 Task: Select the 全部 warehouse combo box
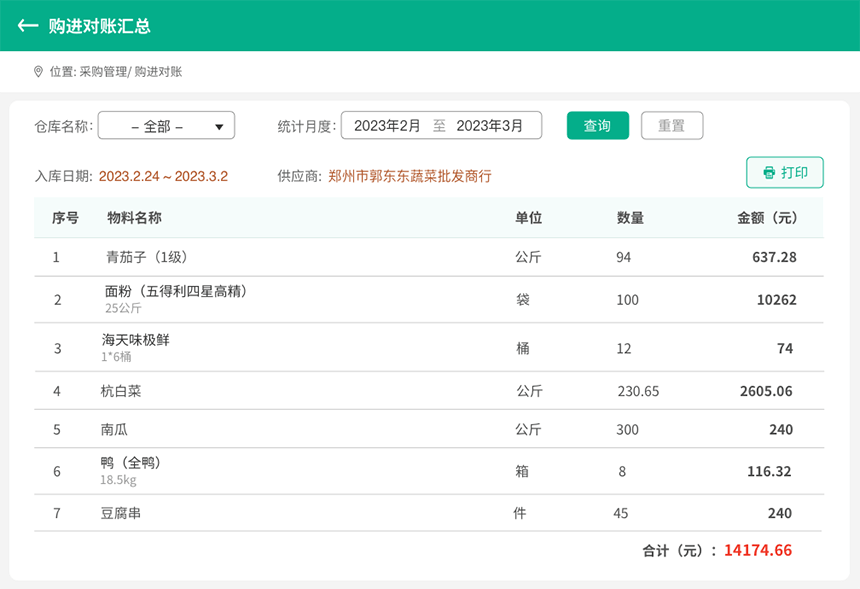click(166, 126)
